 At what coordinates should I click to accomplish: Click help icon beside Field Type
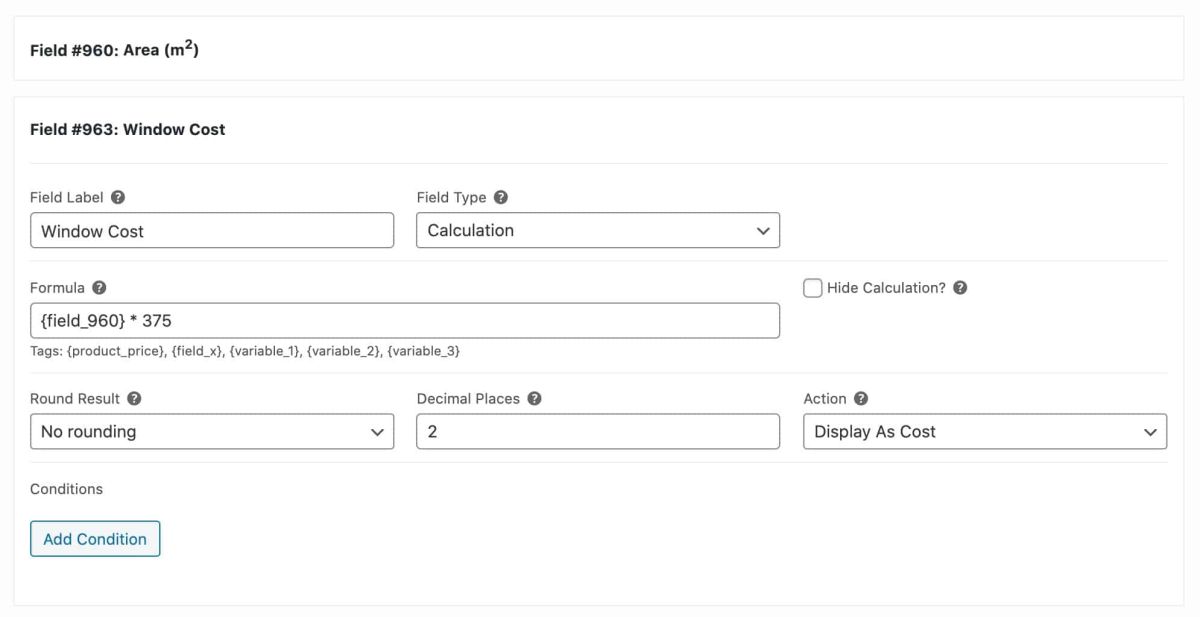[x=501, y=198]
